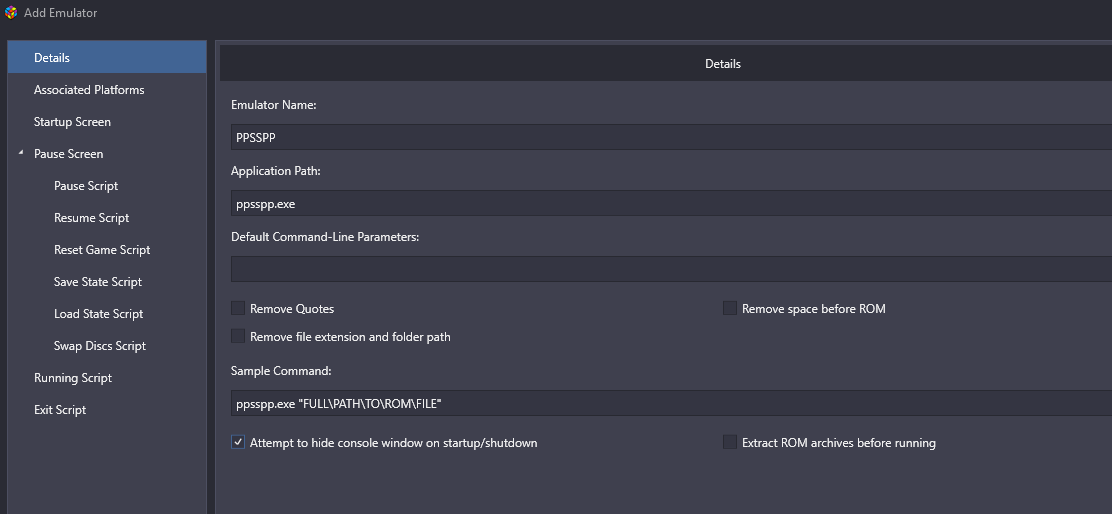The width and height of the screenshot is (1112, 514).
Task: Select the Details section in sidebar
Action: pyautogui.click(x=107, y=57)
